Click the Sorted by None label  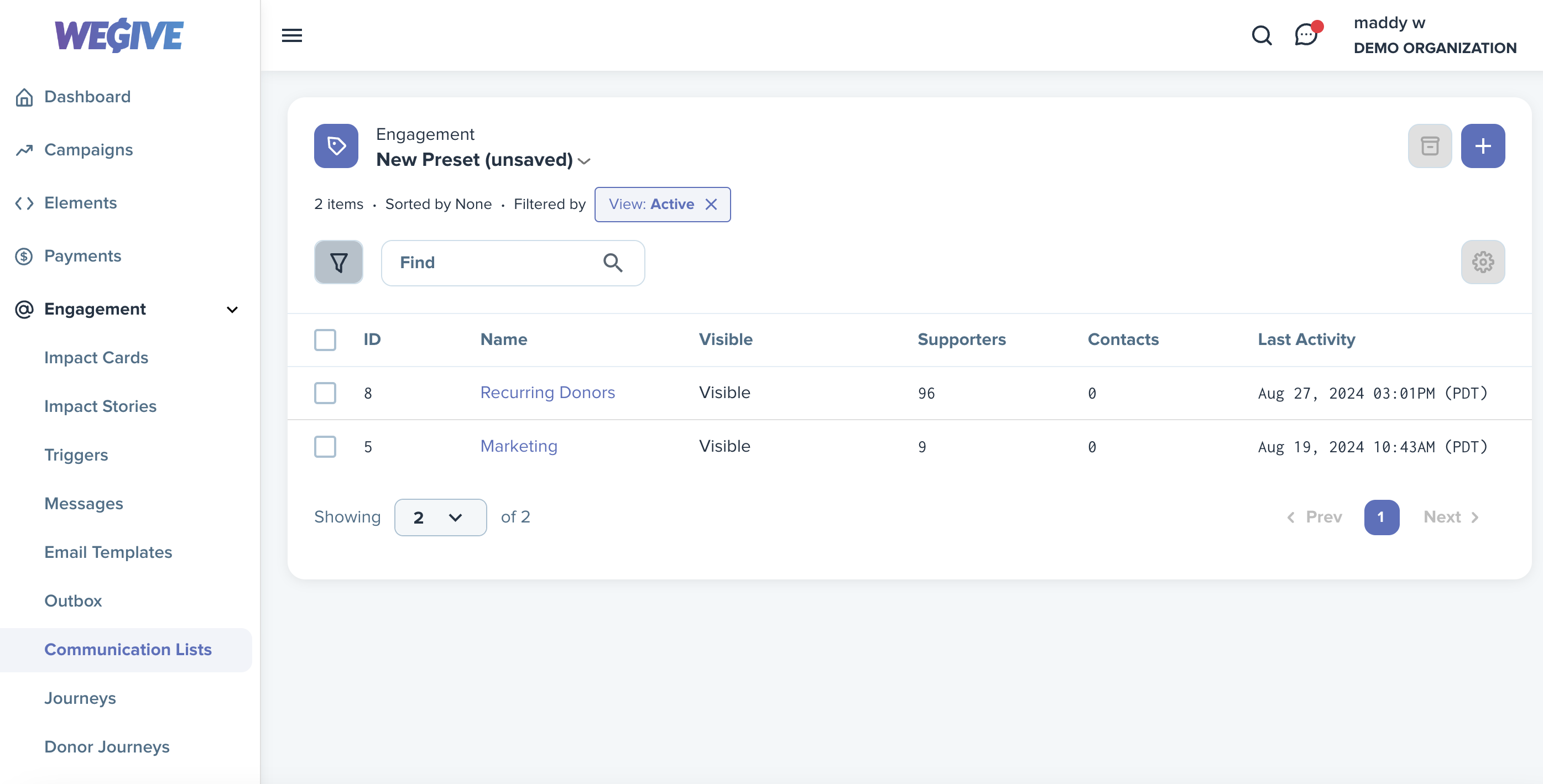click(x=439, y=204)
